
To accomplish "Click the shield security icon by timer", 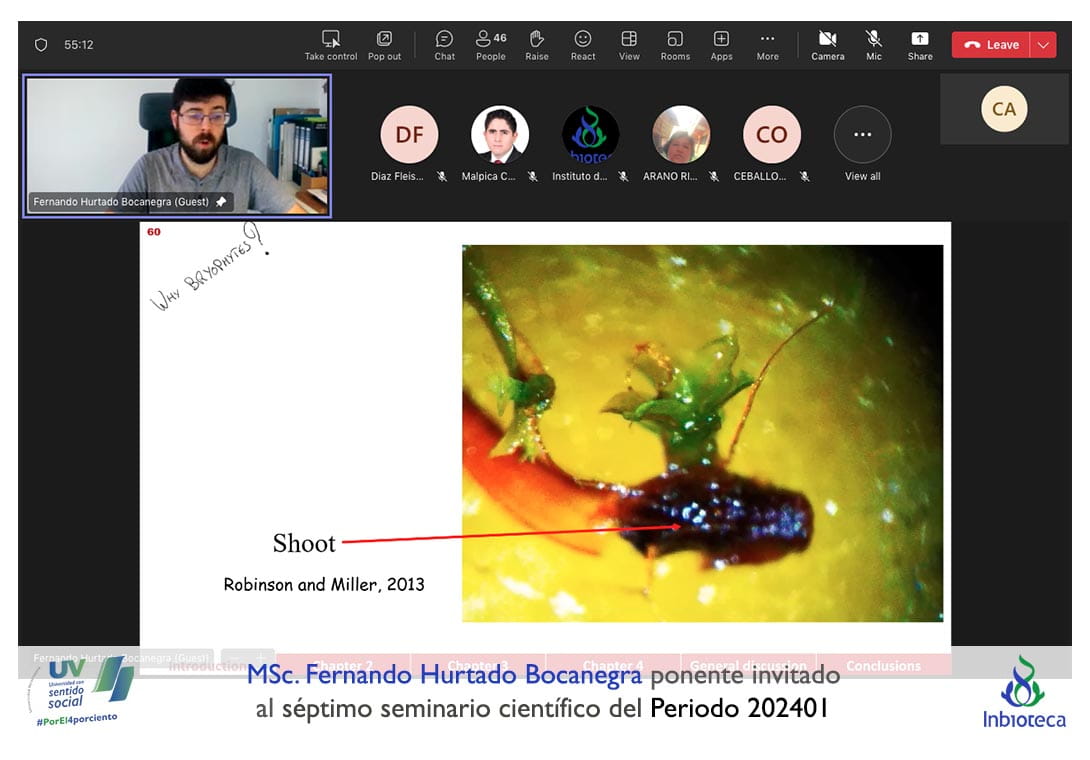I will (41, 45).
